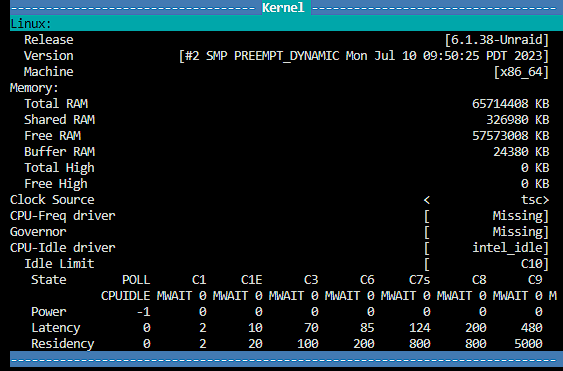
Task: Click the CPU-Freq driver Missing value
Action: coord(487,216)
